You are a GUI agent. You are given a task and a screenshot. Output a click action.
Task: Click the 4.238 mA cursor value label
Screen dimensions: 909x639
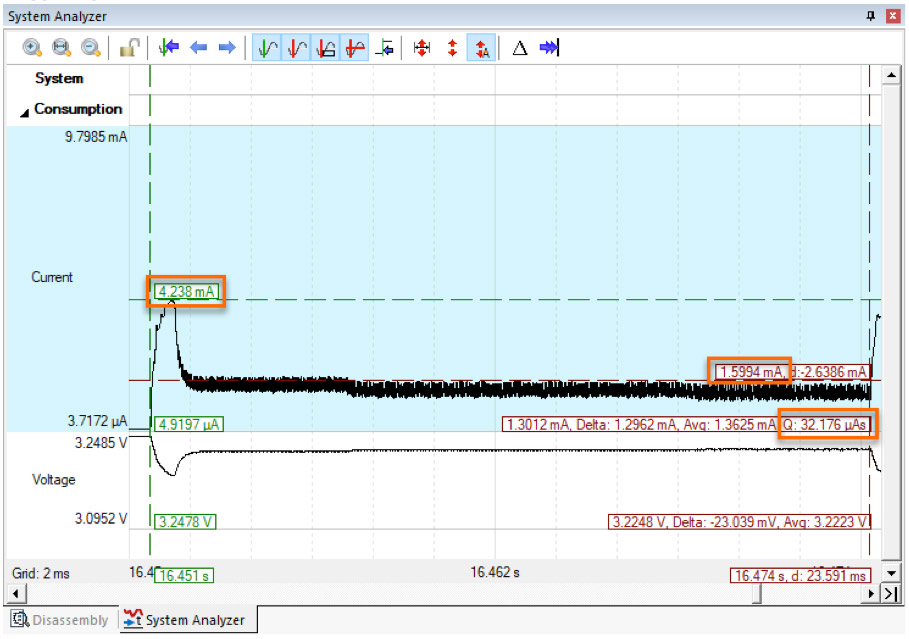click(x=187, y=292)
